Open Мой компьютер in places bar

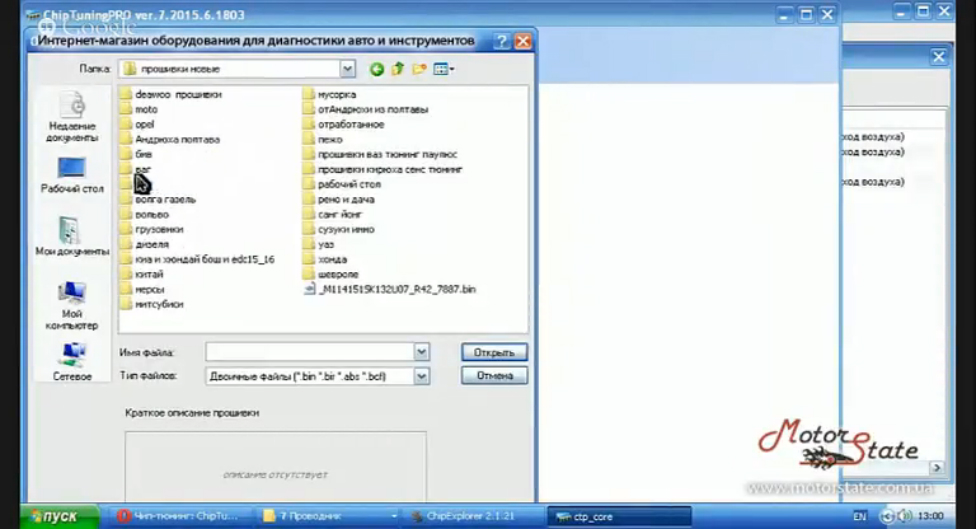(x=72, y=306)
